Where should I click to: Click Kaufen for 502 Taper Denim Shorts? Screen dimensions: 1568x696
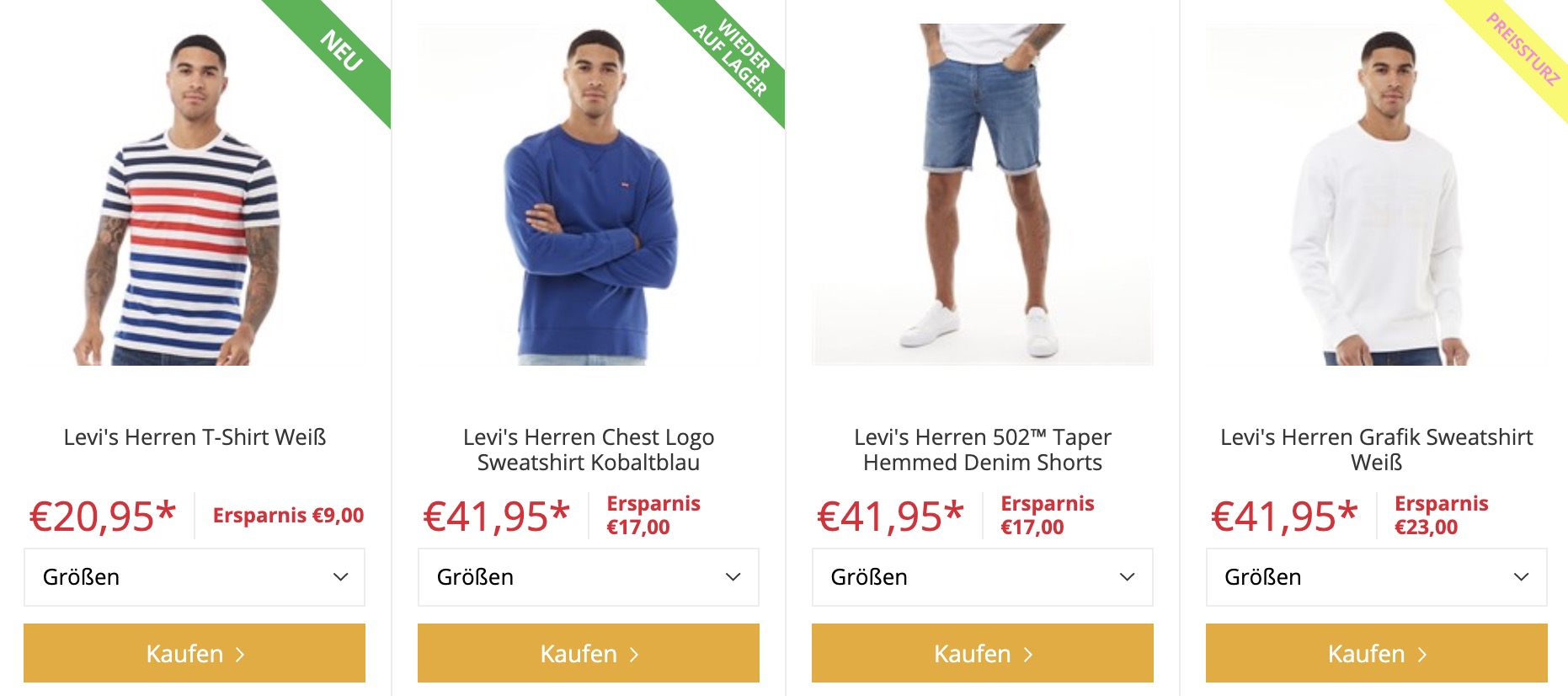(983, 653)
